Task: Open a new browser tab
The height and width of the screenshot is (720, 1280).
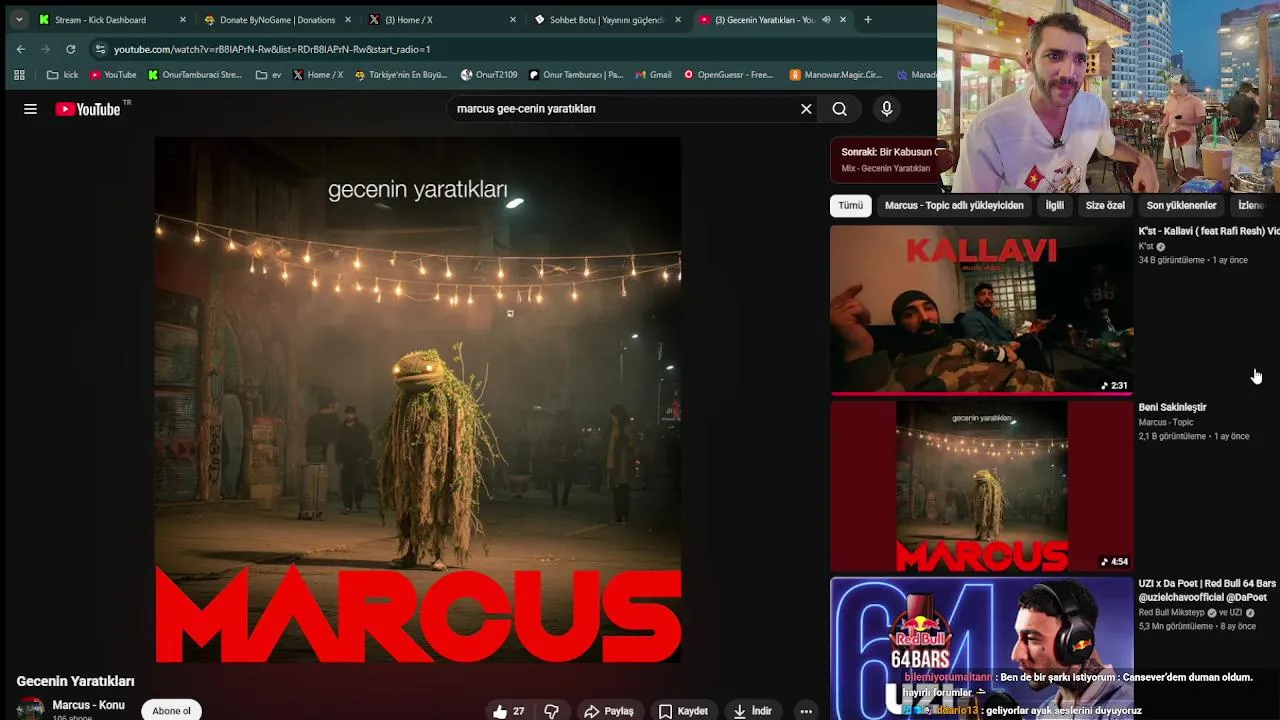Action: (x=867, y=19)
